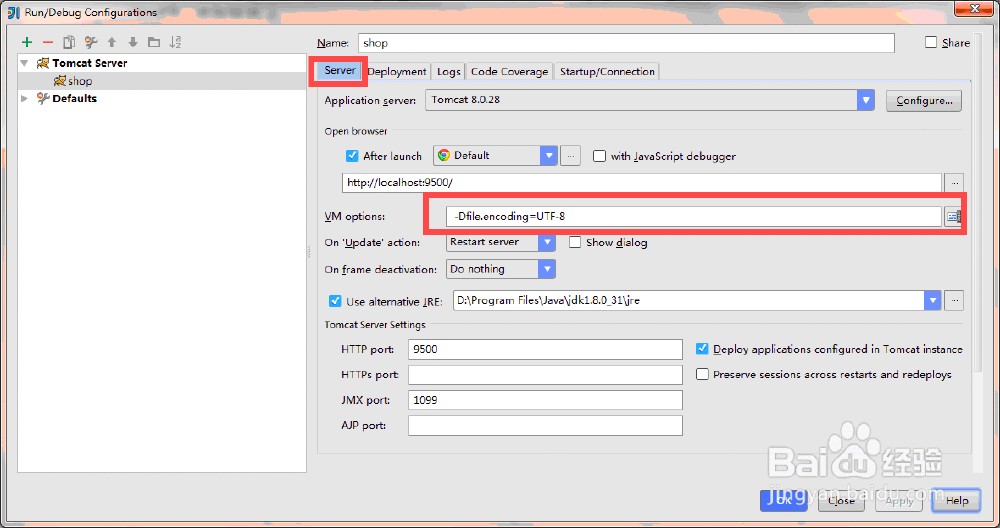Viewport: 1000px width, 528px height.
Task: Open the VM options expand editor icon
Action: tap(953, 216)
